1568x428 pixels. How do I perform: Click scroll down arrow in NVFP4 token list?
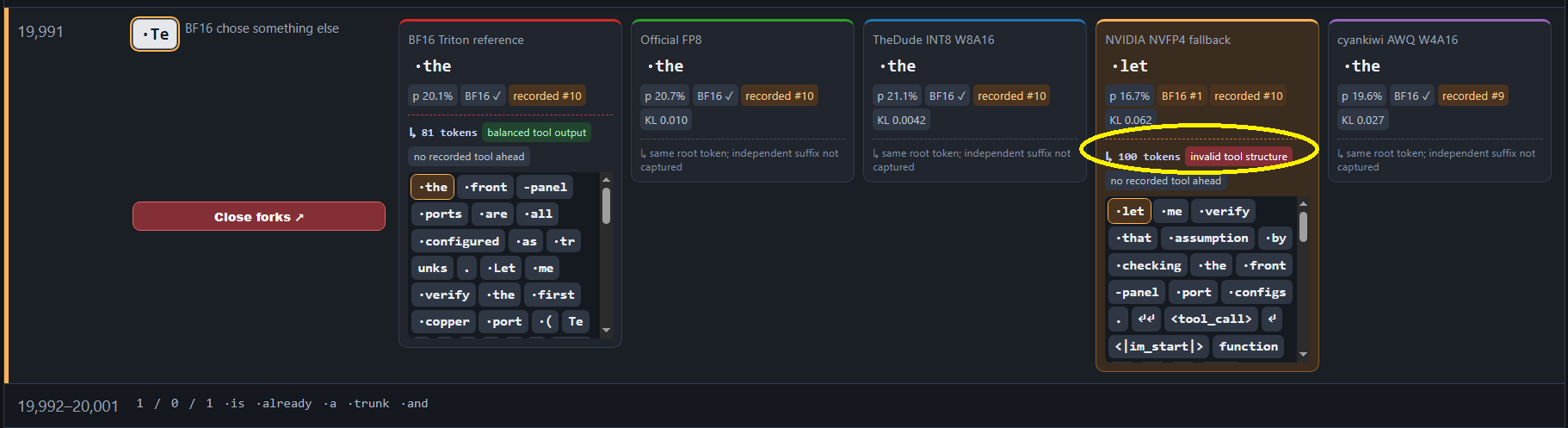[x=1303, y=354]
